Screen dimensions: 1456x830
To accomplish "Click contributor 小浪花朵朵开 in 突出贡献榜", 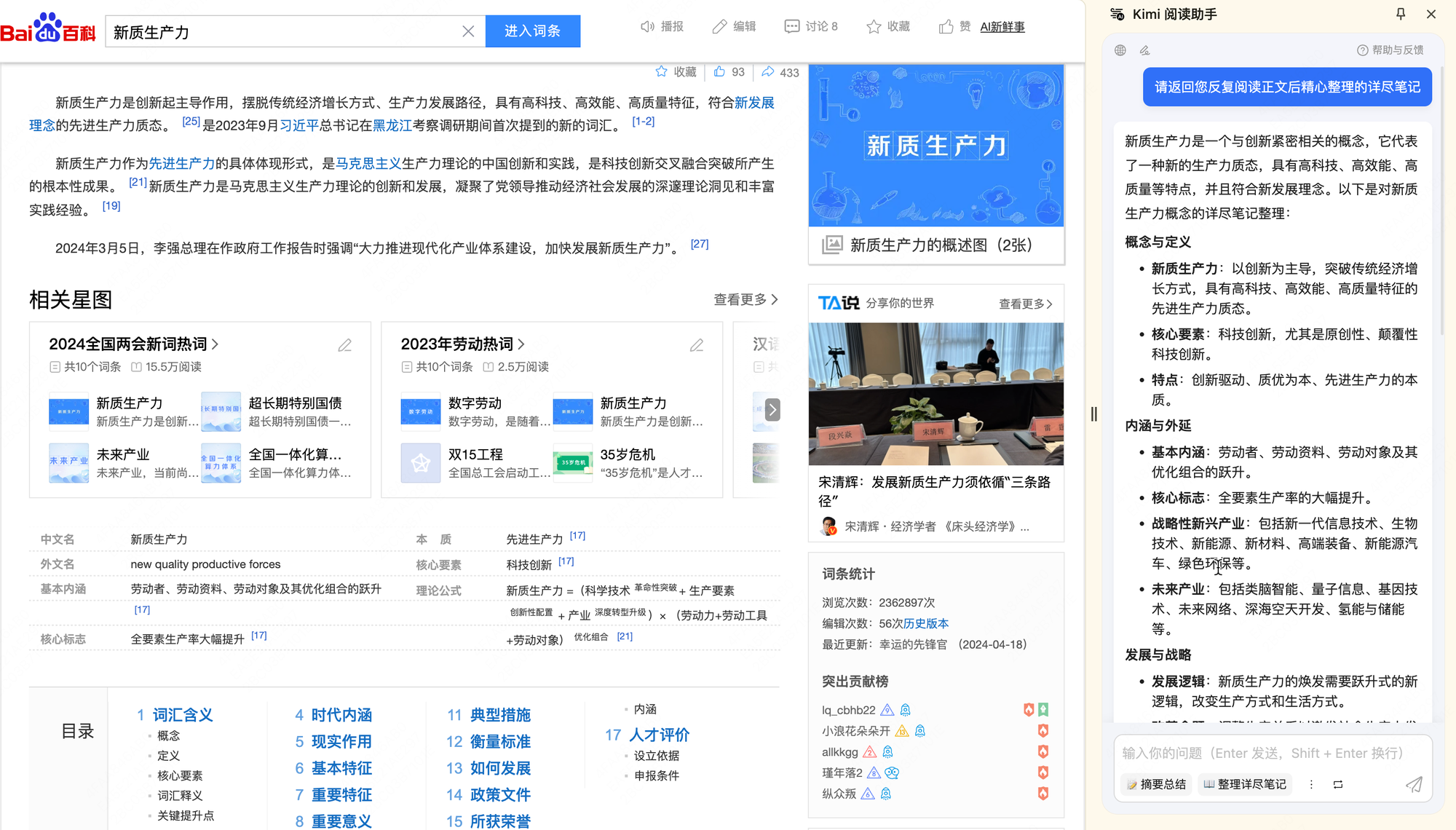I will (x=856, y=731).
